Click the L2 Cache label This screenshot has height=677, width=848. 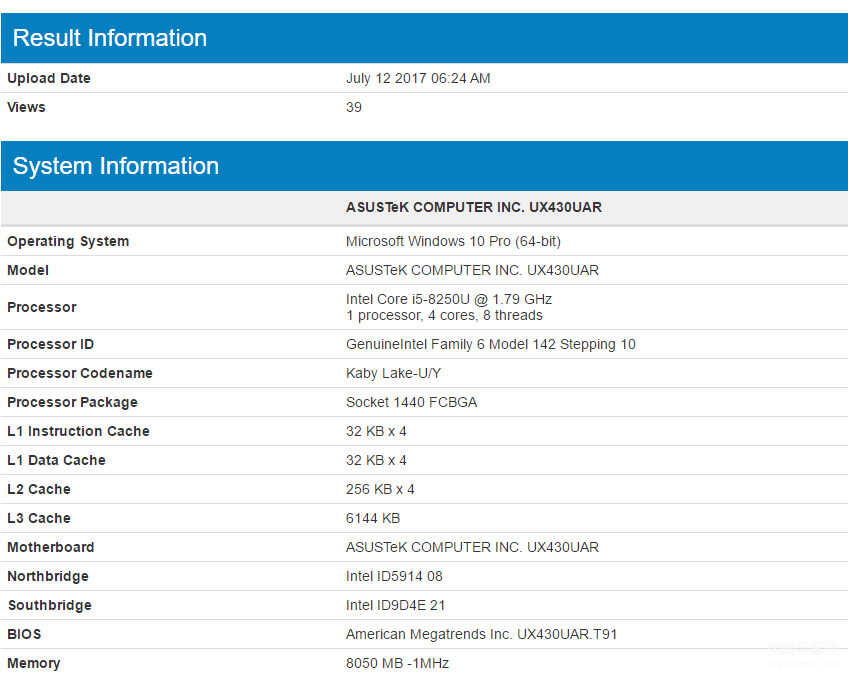[39, 489]
